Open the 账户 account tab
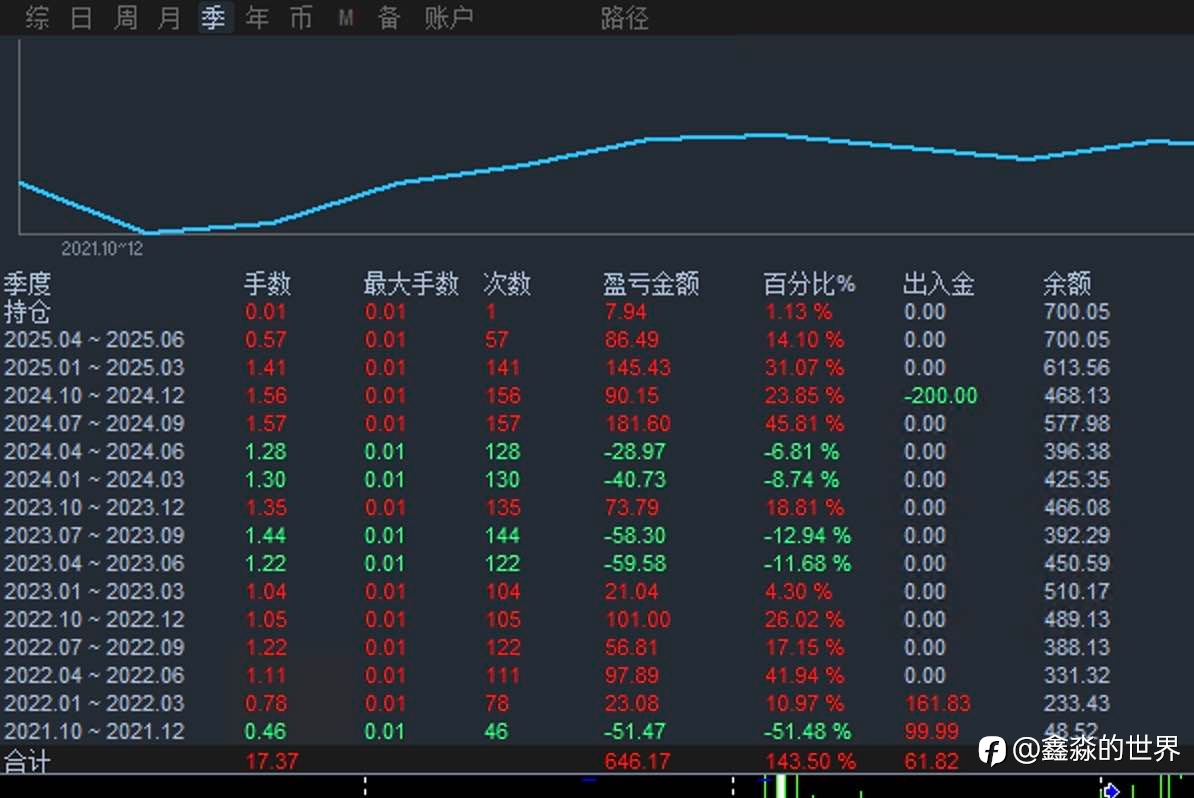The height and width of the screenshot is (798, 1194). point(449,18)
